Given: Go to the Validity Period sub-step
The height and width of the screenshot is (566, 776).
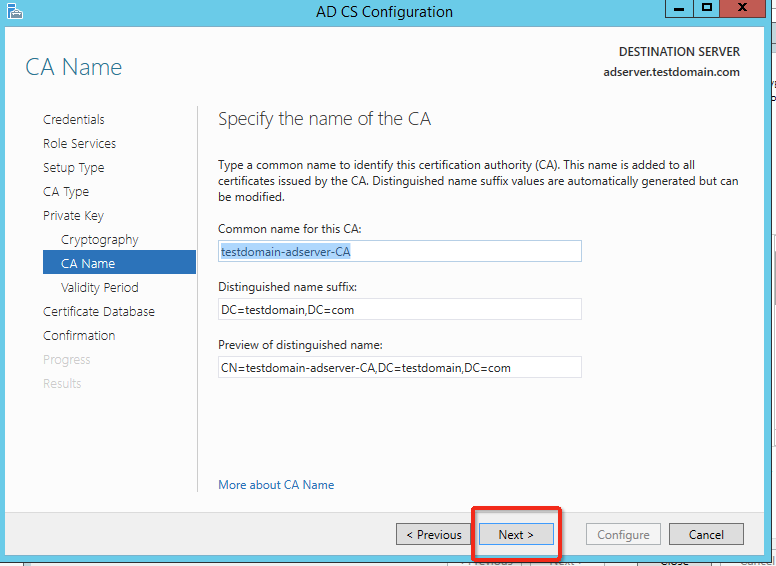Looking at the screenshot, I should click(x=100, y=288).
